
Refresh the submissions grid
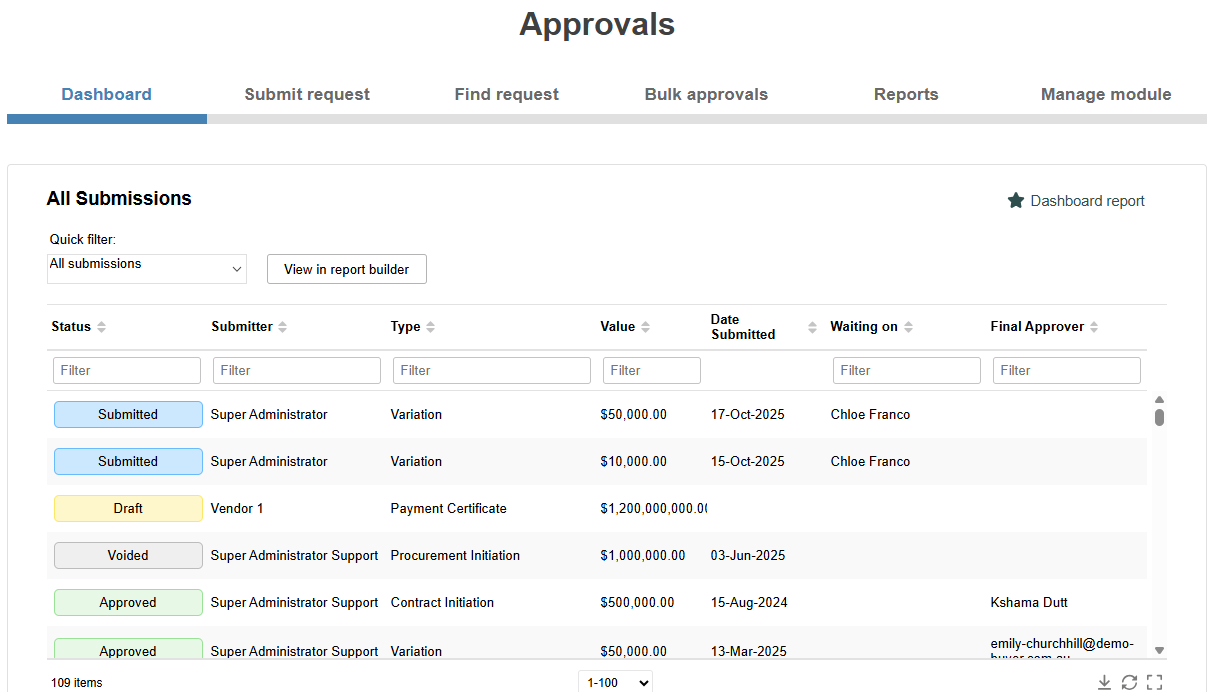tap(1129, 682)
